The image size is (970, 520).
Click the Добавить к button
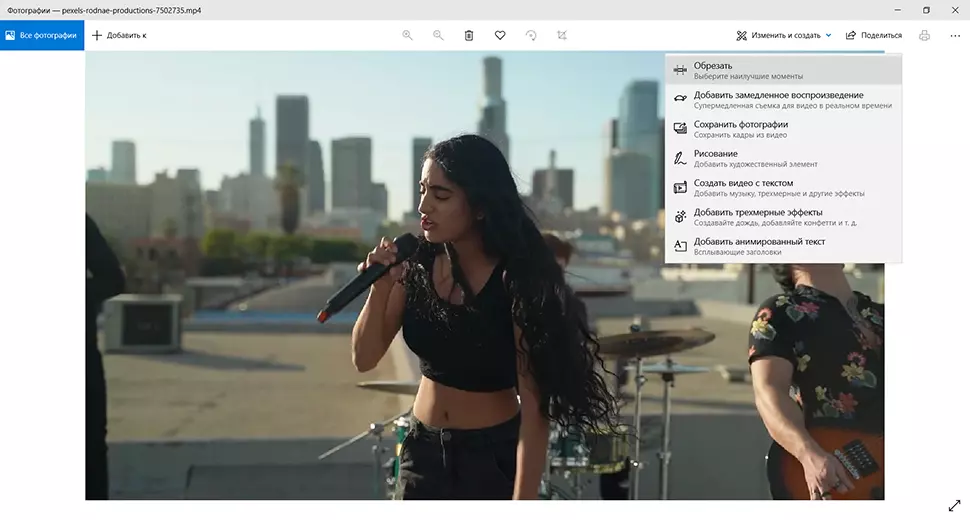119,35
